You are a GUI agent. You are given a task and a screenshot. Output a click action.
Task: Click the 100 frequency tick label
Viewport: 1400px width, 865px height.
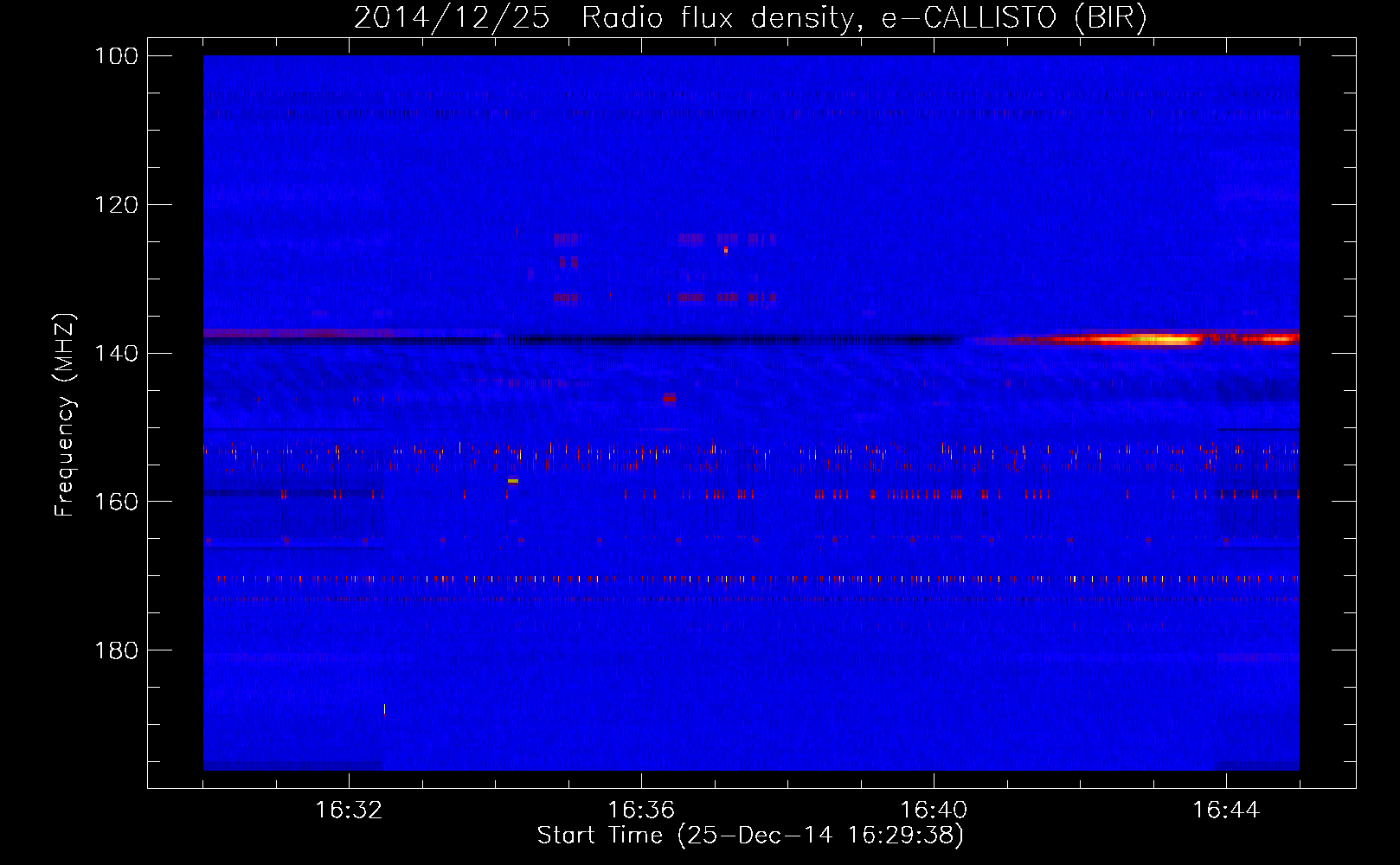(x=117, y=56)
